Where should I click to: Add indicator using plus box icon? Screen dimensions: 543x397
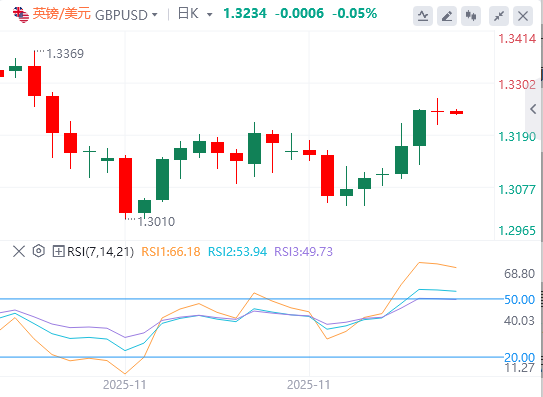pos(59,251)
